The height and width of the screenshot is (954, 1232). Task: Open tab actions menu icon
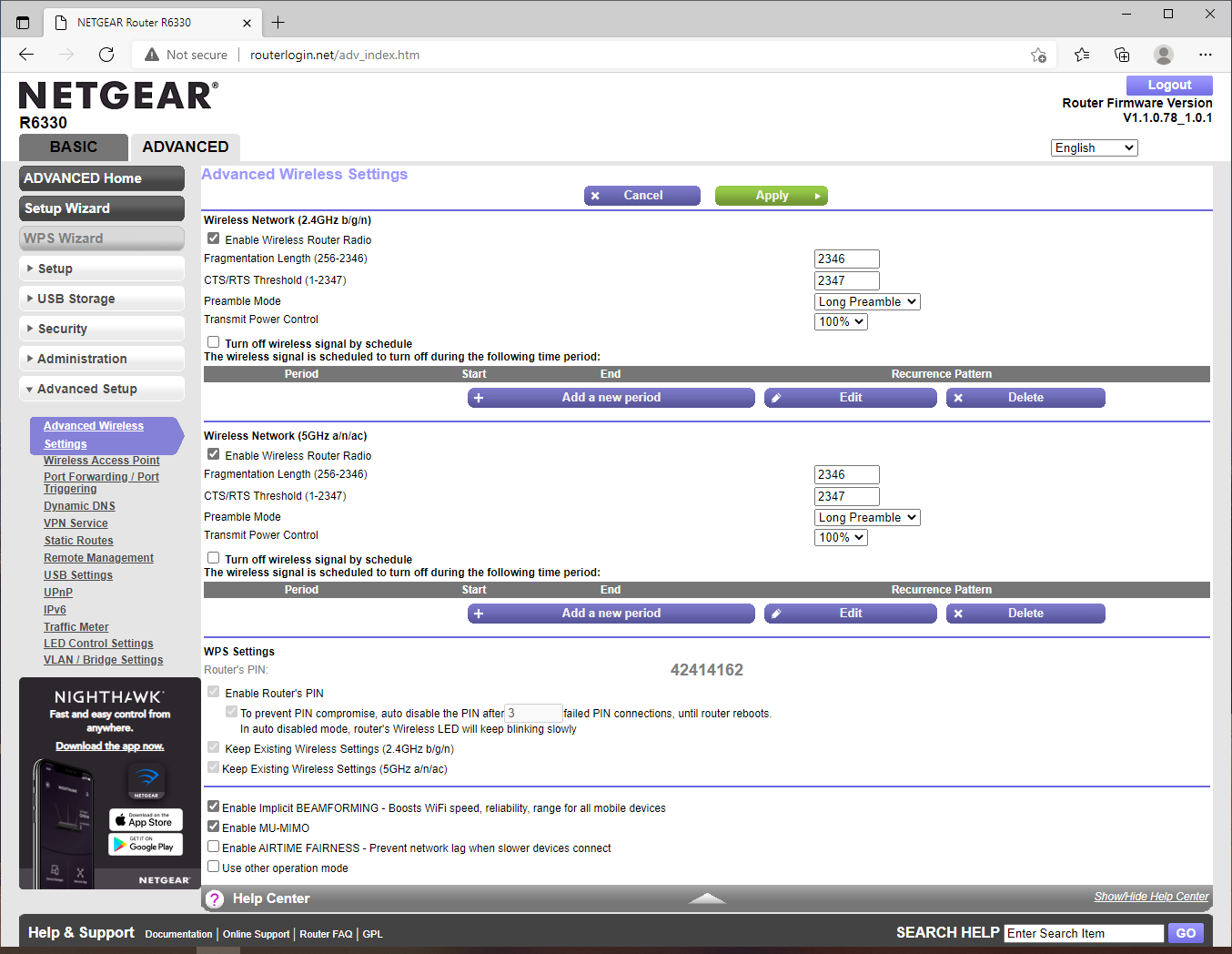(x=23, y=23)
